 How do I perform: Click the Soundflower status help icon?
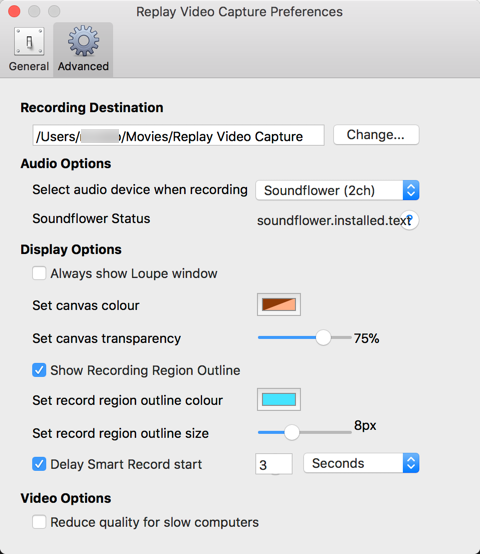410,220
